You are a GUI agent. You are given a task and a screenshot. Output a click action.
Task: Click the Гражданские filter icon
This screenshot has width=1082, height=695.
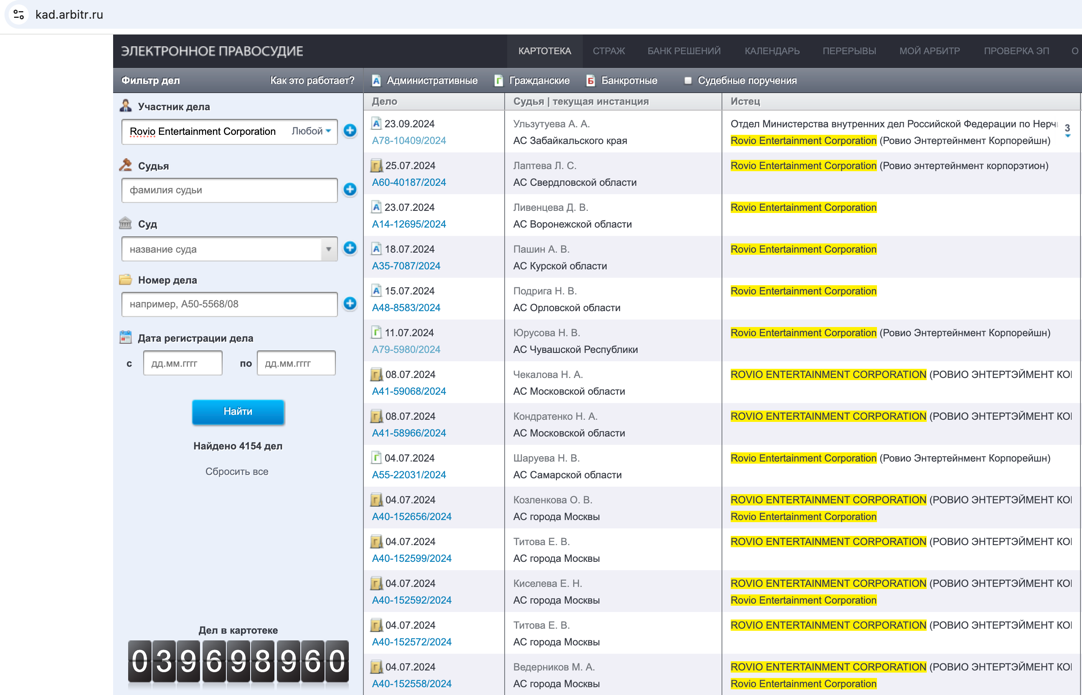[x=498, y=81]
